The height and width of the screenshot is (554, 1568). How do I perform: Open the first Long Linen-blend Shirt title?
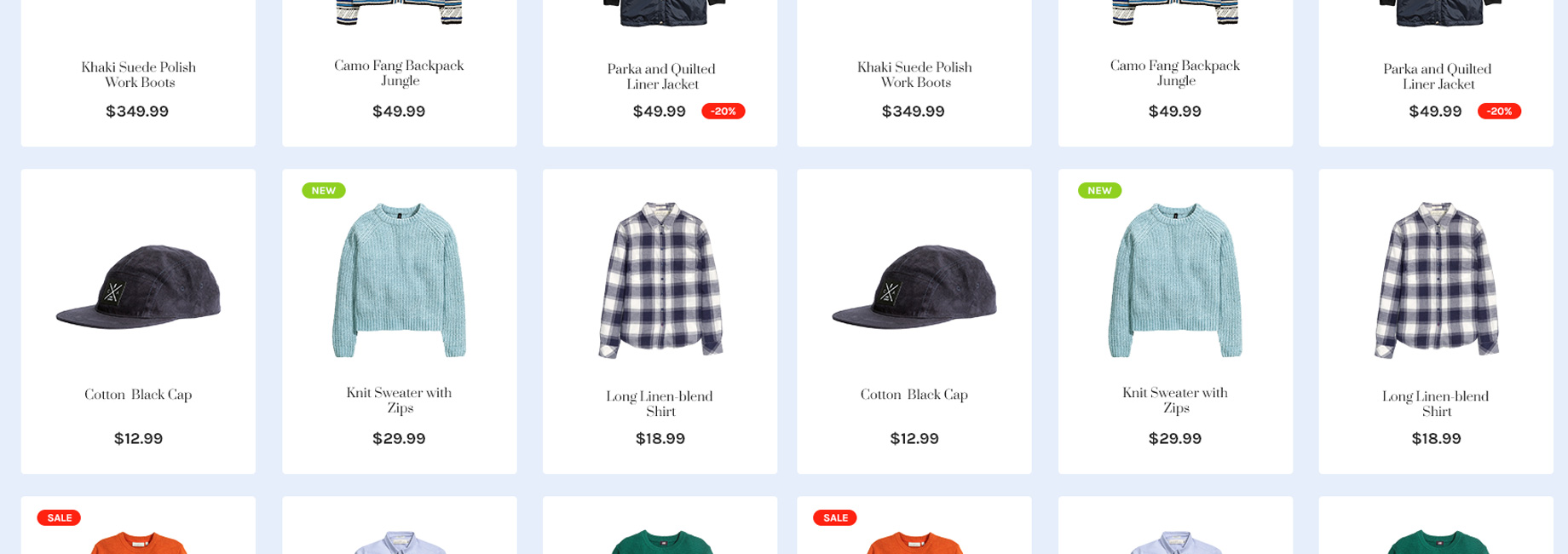click(x=660, y=404)
